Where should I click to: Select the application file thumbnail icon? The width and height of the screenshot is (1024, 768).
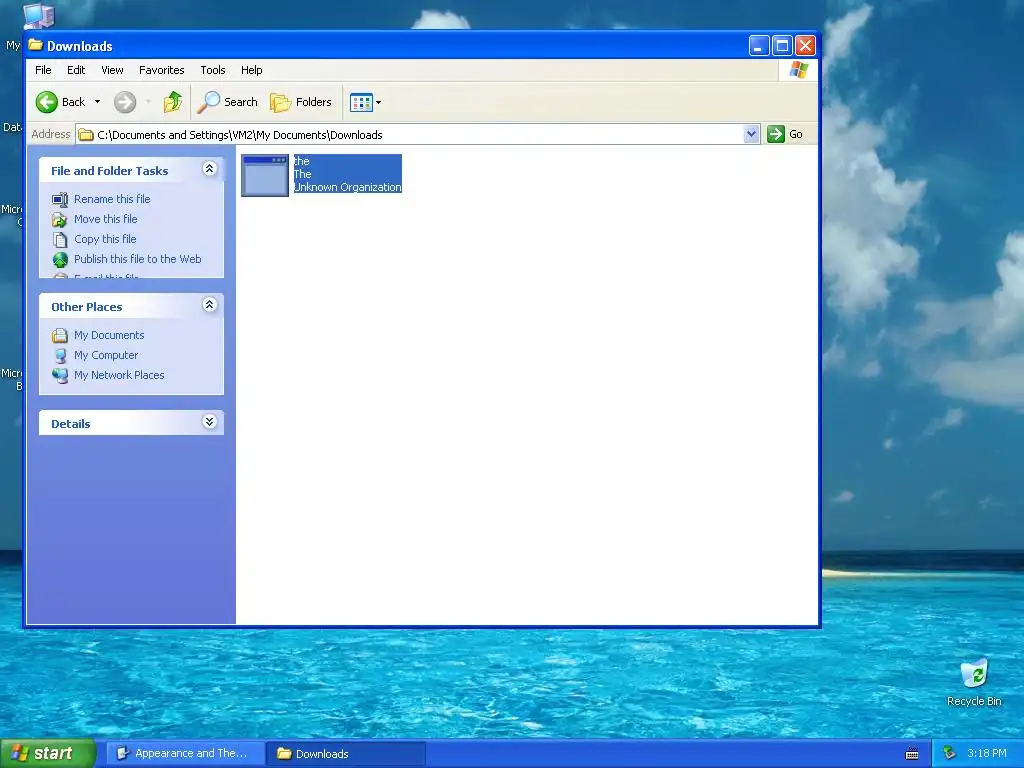tap(264, 175)
